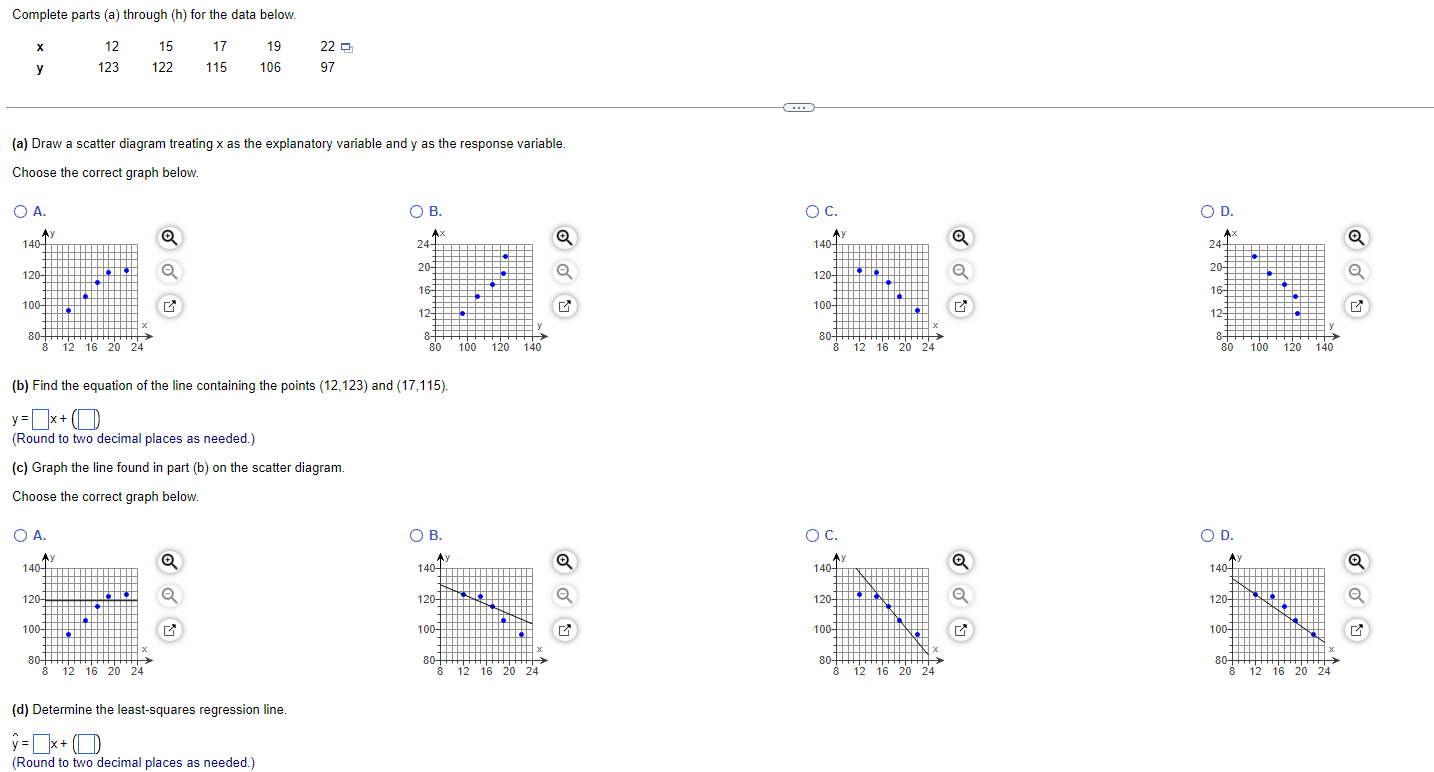The image size is (1434, 772).
Task: Open graph B part (a) in enlarged view
Action: (564, 305)
